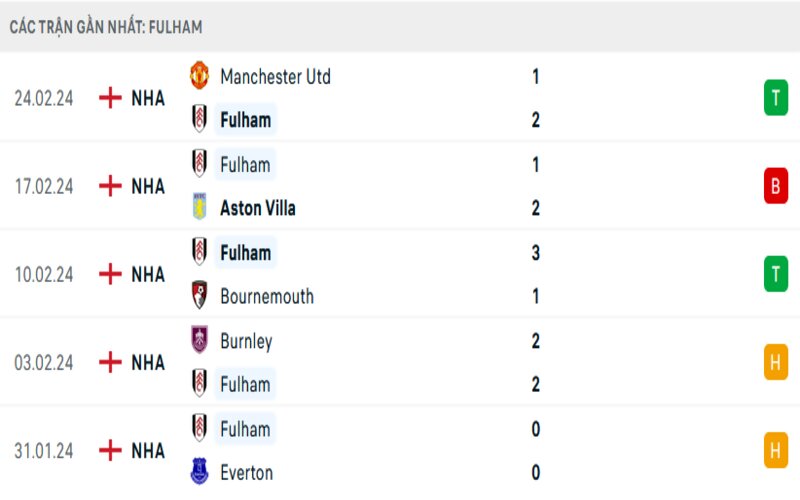Click England flag beside 17.02.24 date
This screenshot has height=500, width=800.
109,186
